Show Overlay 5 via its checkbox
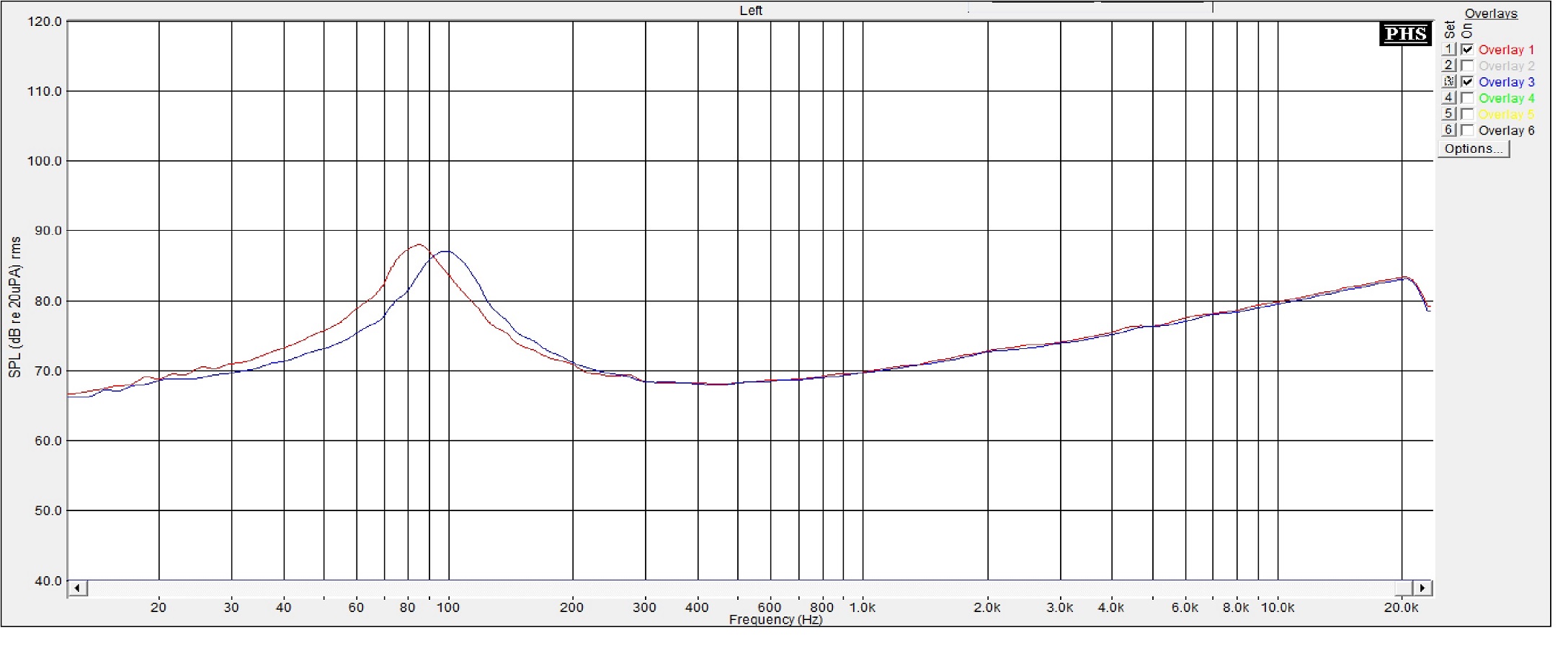This screenshot has height=646, width=1568. pos(1467,114)
